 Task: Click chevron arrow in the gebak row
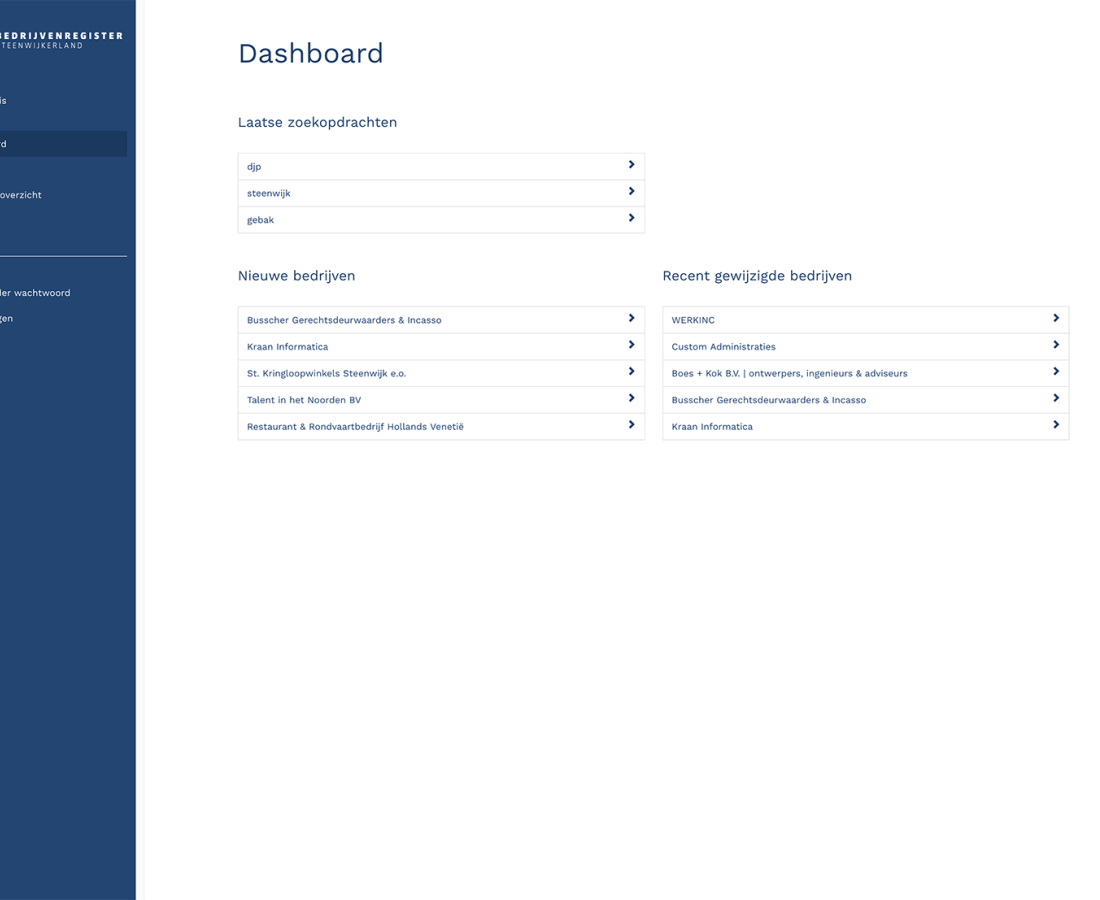[631, 218]
